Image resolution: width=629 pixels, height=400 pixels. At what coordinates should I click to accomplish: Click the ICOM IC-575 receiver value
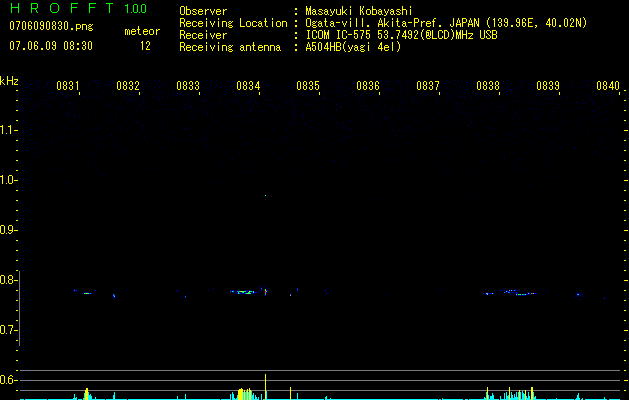pyautogui.click(x=401, y=35)
